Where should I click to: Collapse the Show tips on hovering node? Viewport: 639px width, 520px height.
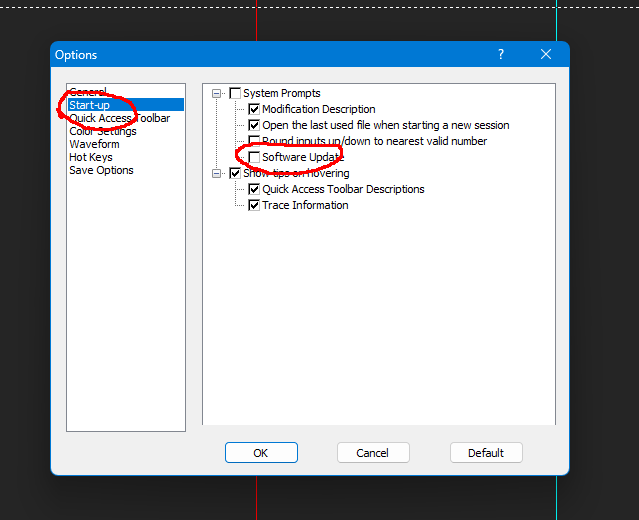click(216, 173)
